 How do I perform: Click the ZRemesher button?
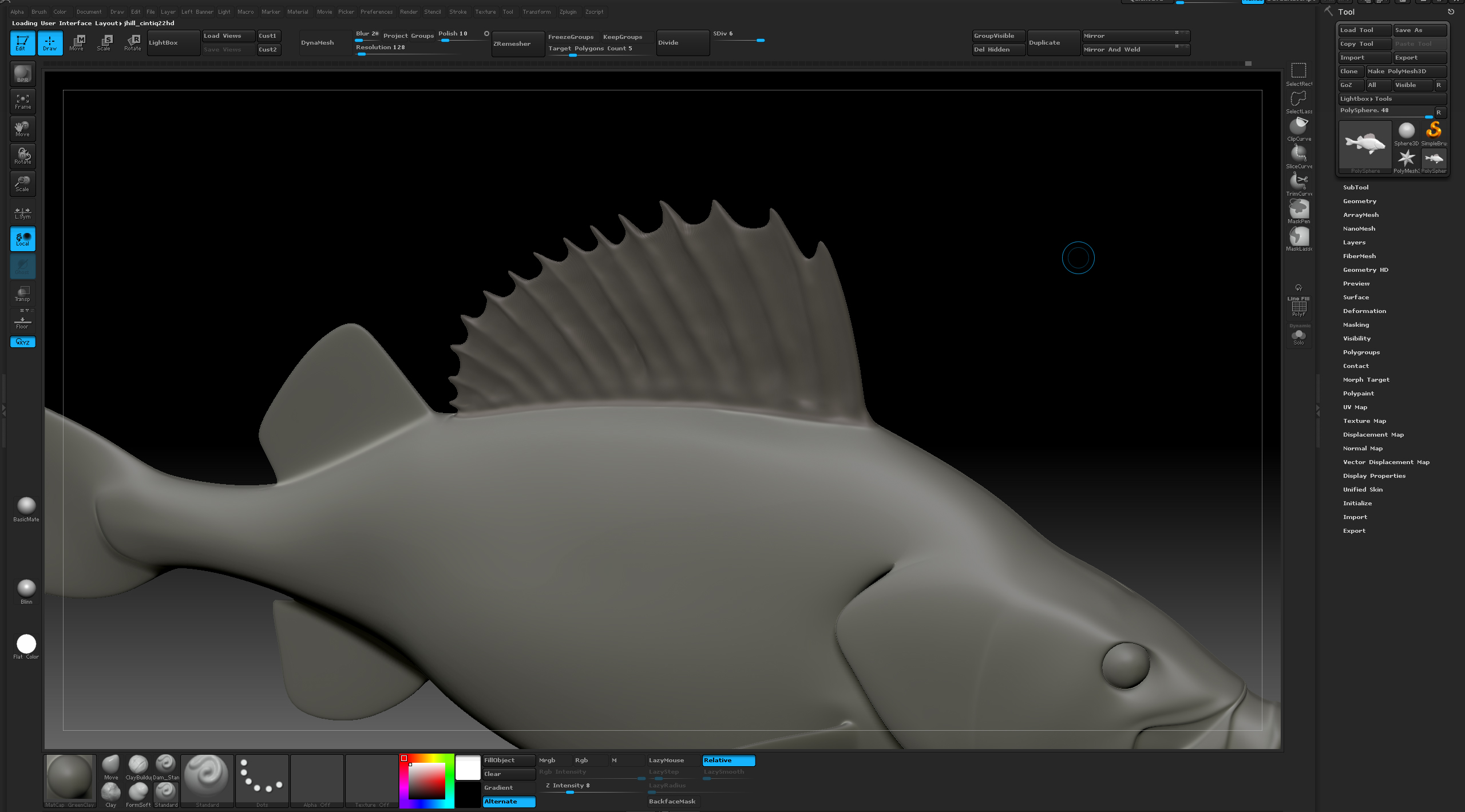[518, 43]
